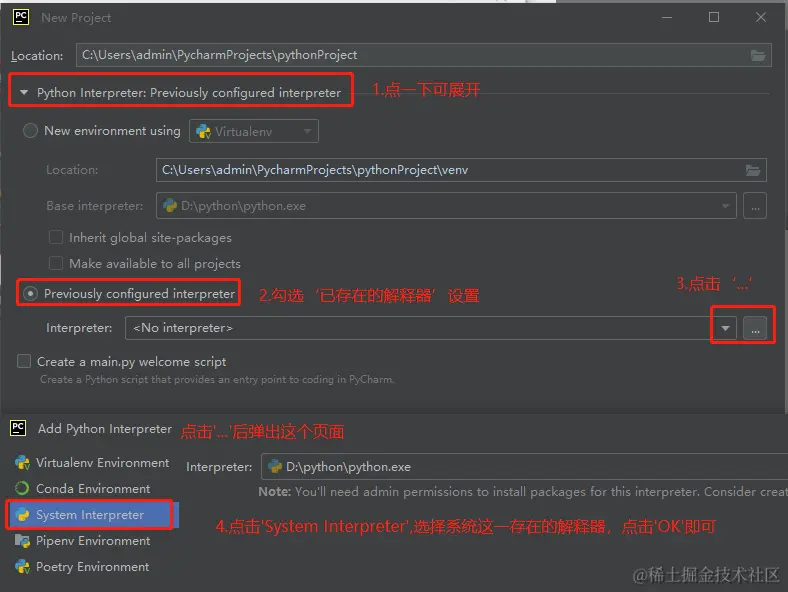Viewport: 788px width, 592px height.
Task: Browse folder for venv Location field
Action: click(752, 170)
